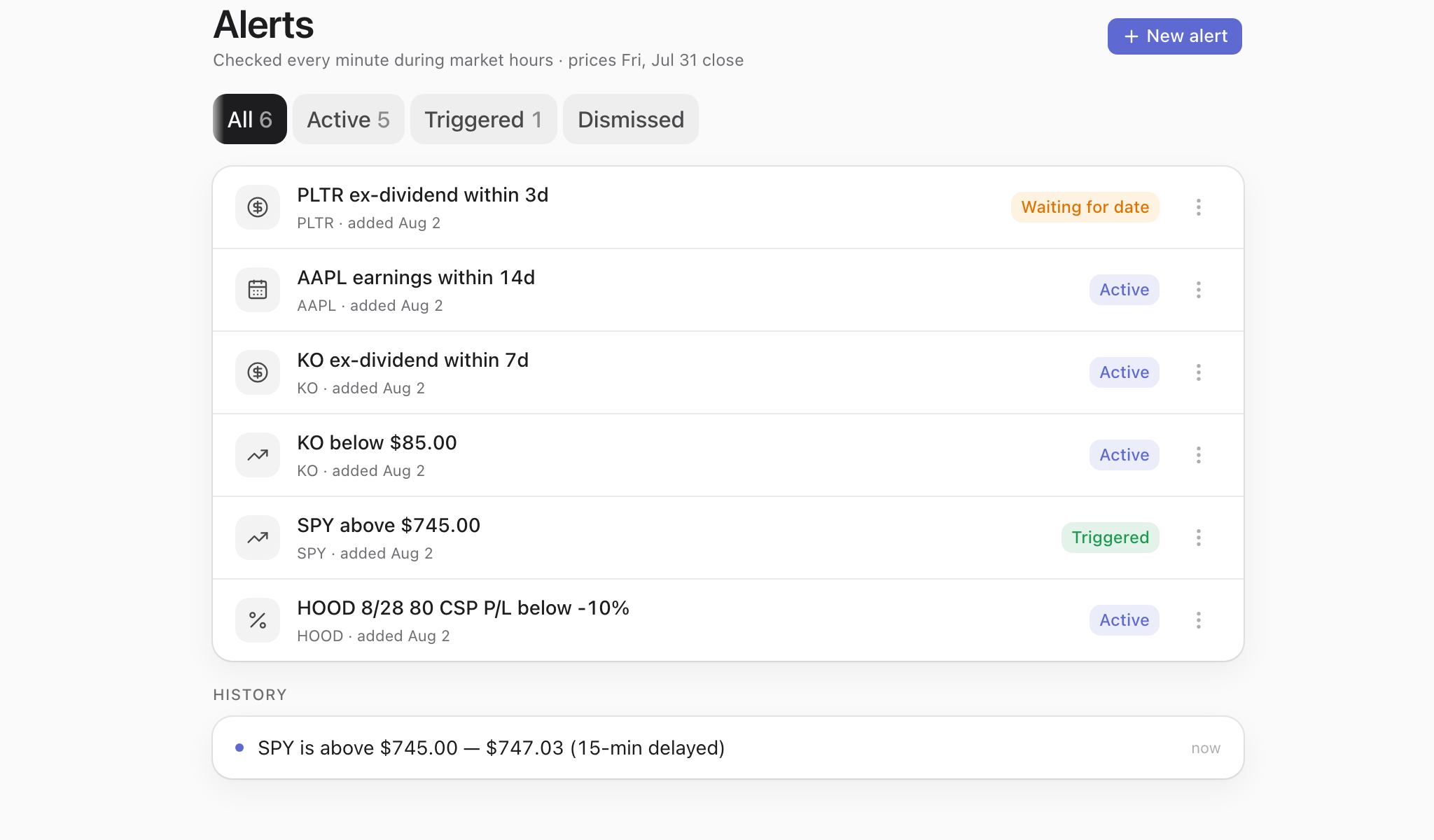Switch to the Active 5 tab
The width and height of the screenshot is (1434, 840).
tap(349, 119)
